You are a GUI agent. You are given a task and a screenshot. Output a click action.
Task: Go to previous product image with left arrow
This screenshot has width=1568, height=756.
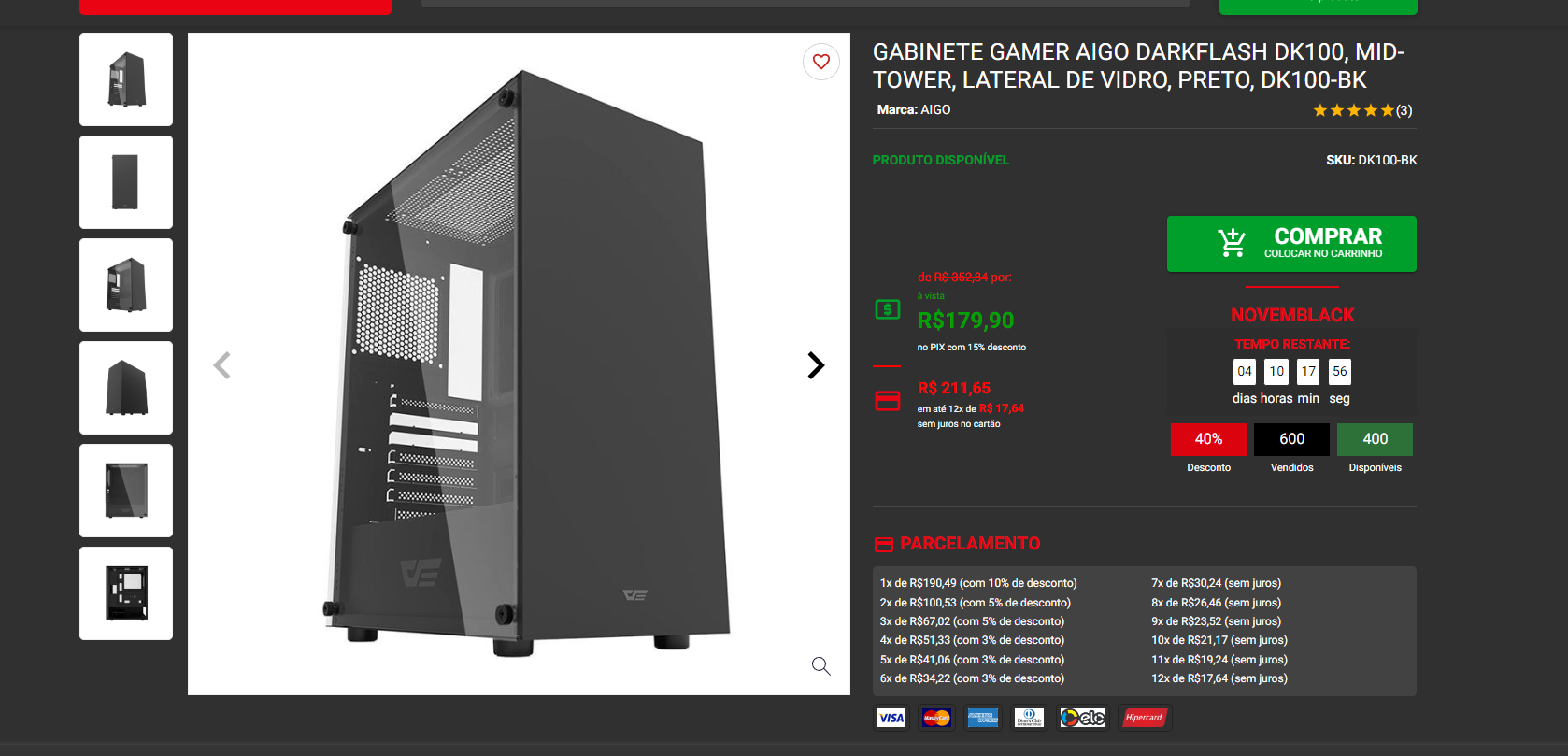(221, 364)
